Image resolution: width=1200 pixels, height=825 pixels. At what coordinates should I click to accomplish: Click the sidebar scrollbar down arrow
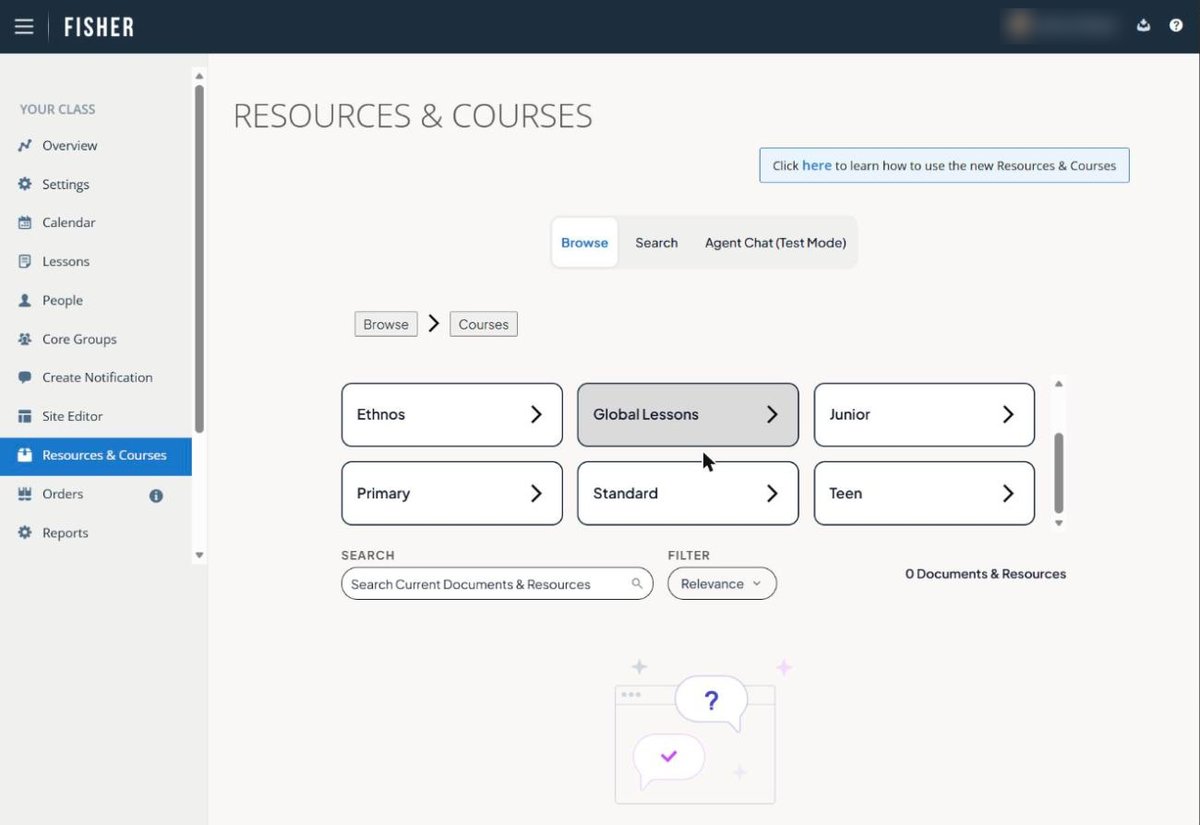(x=199, y=555)
